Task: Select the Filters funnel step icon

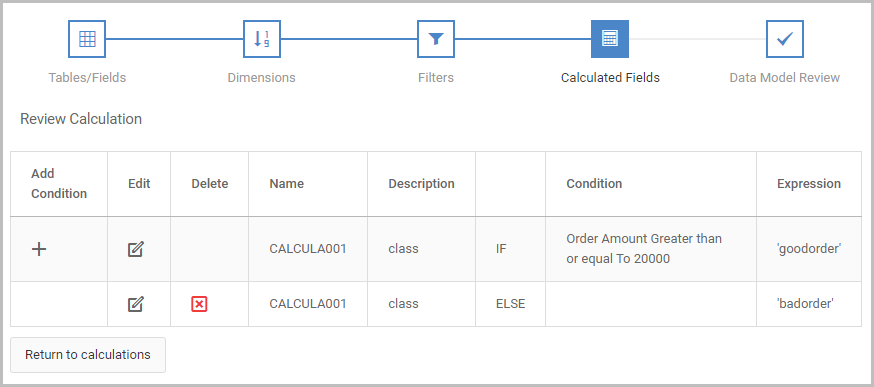Action: (436, 39)
